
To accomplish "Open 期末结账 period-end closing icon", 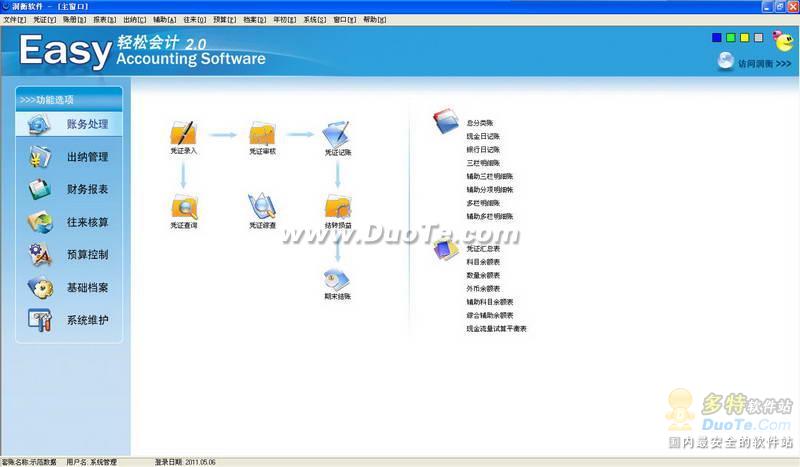I will click(338, 283).
